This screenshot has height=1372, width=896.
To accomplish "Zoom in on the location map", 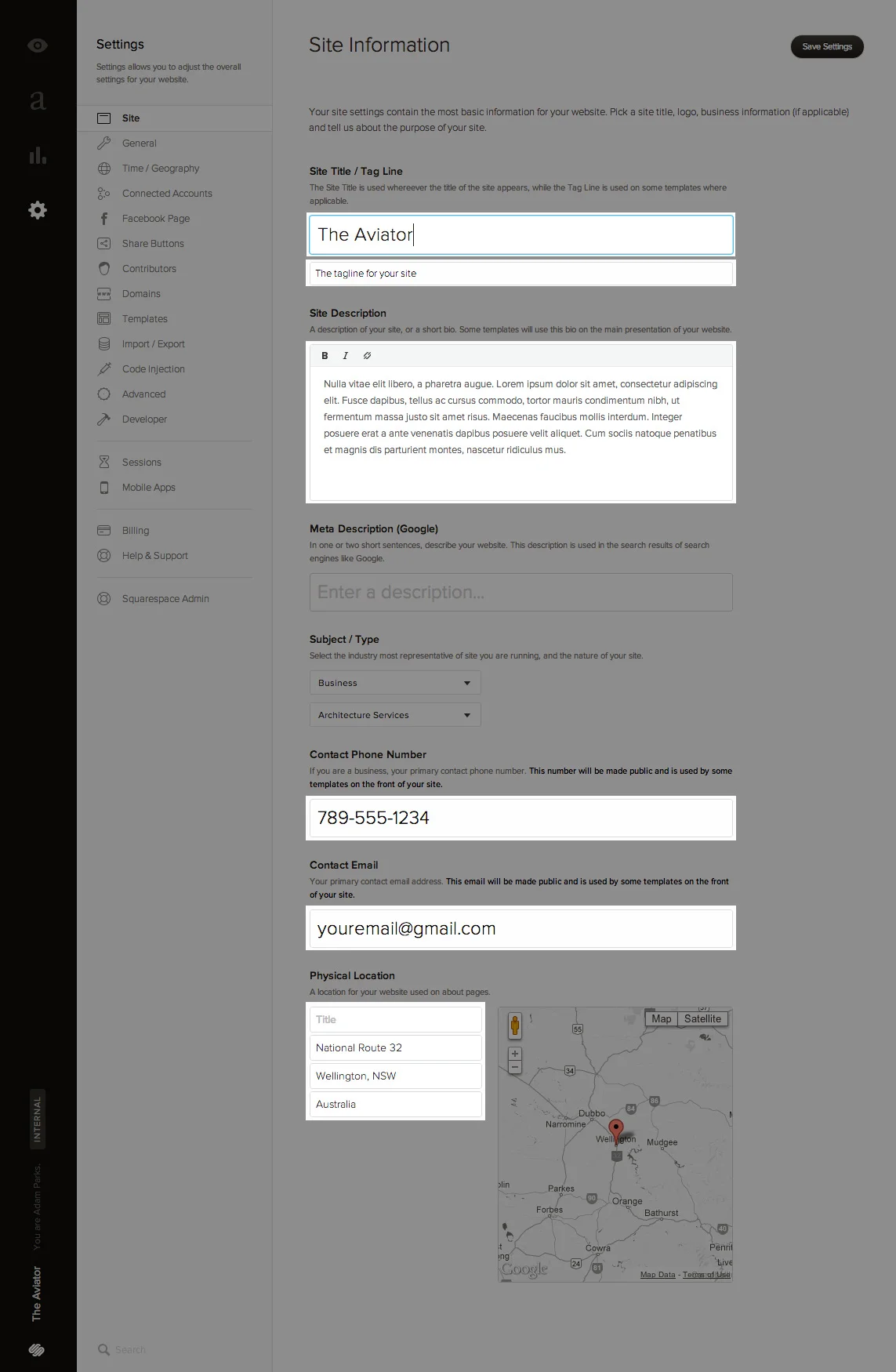I will coord(515,1054).
